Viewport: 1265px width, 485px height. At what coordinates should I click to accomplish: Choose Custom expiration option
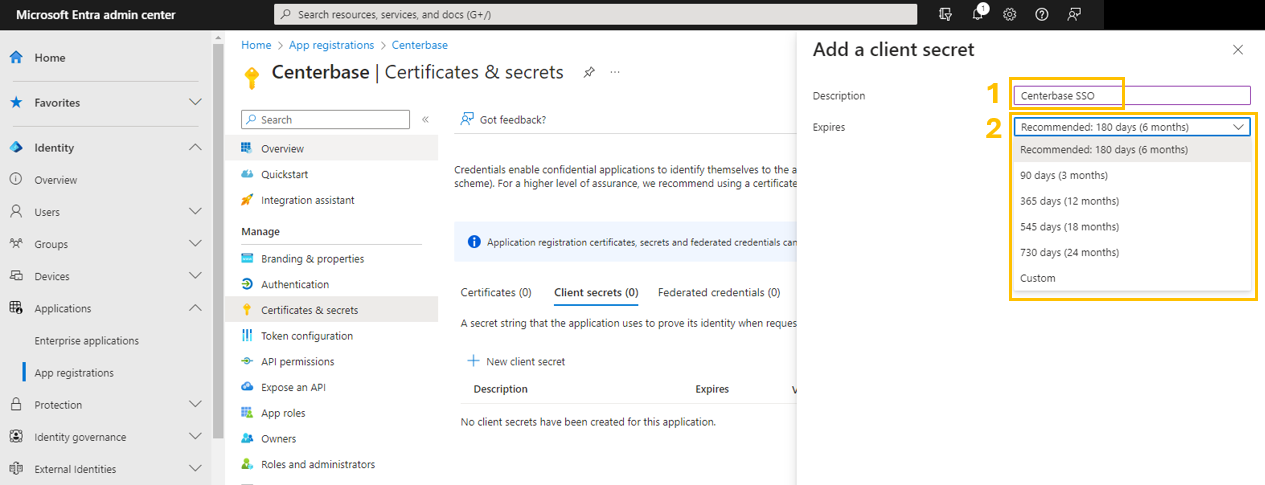coord(1132,278)
